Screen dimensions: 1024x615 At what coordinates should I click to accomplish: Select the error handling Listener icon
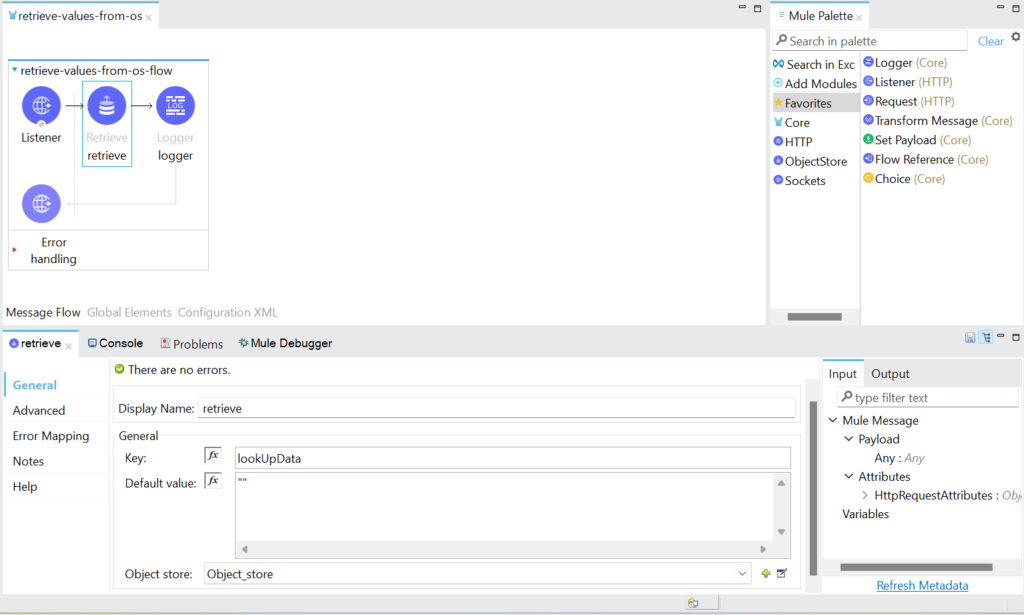click(41, 203)
